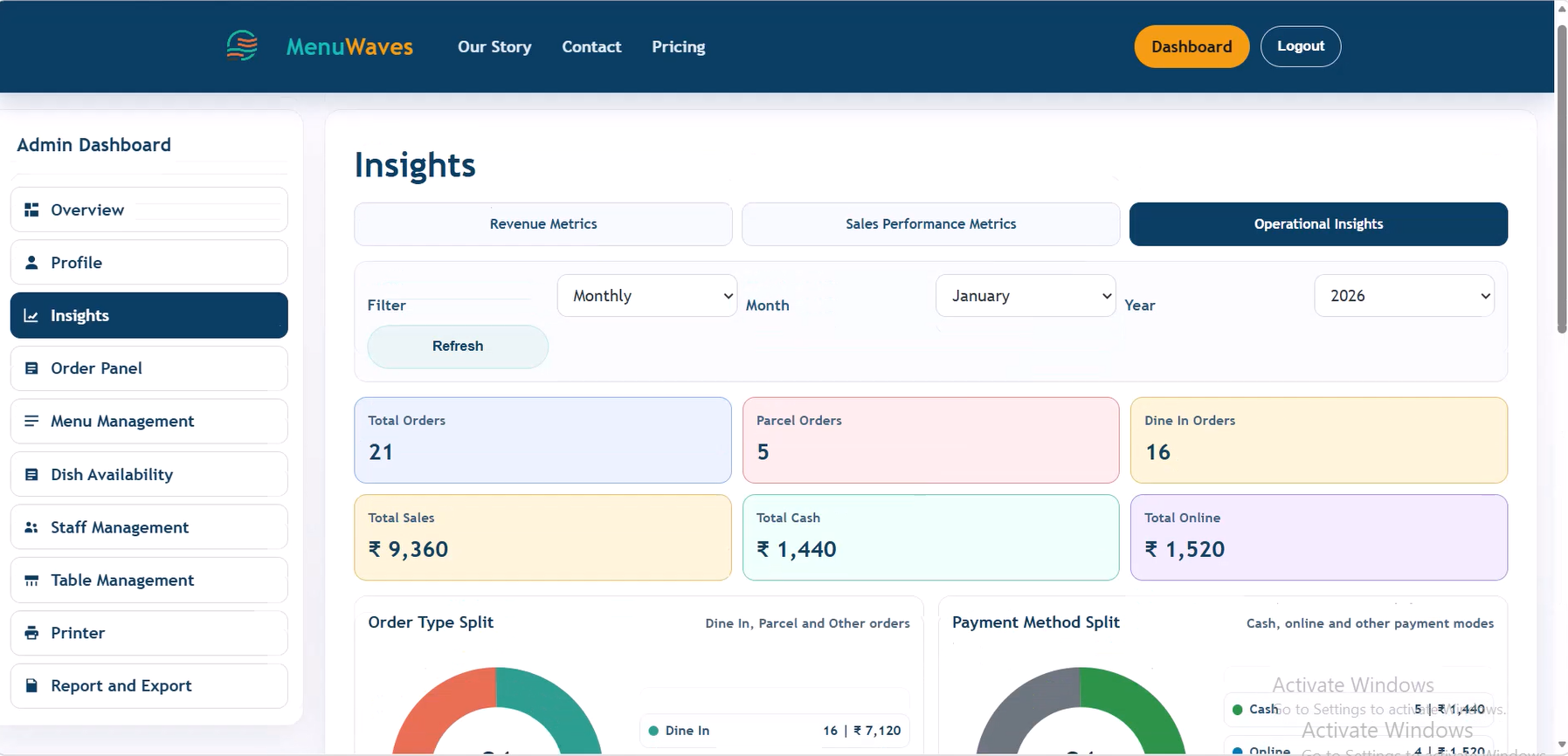Click the Staff Management people icon
Screen dimensions: 1568x756
(x=31, y=527)
